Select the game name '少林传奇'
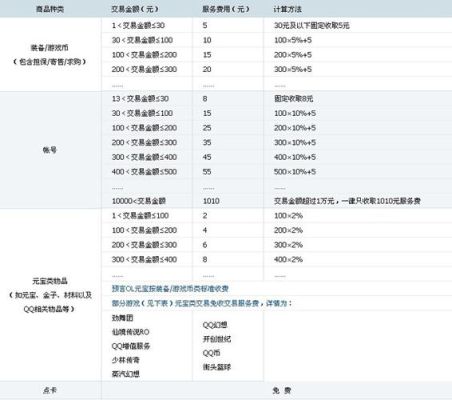Viewport: 452px width, 400px height. 126,360
